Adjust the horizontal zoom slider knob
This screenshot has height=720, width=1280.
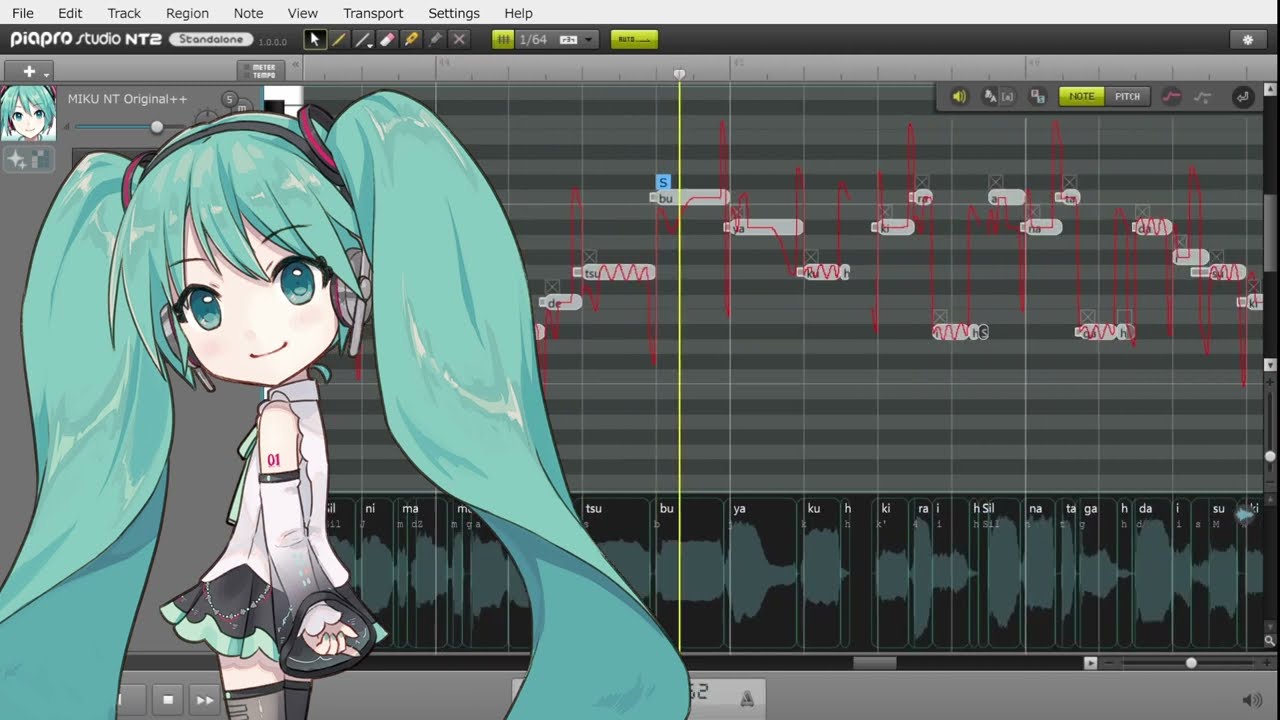click(x=1191, y=663)
